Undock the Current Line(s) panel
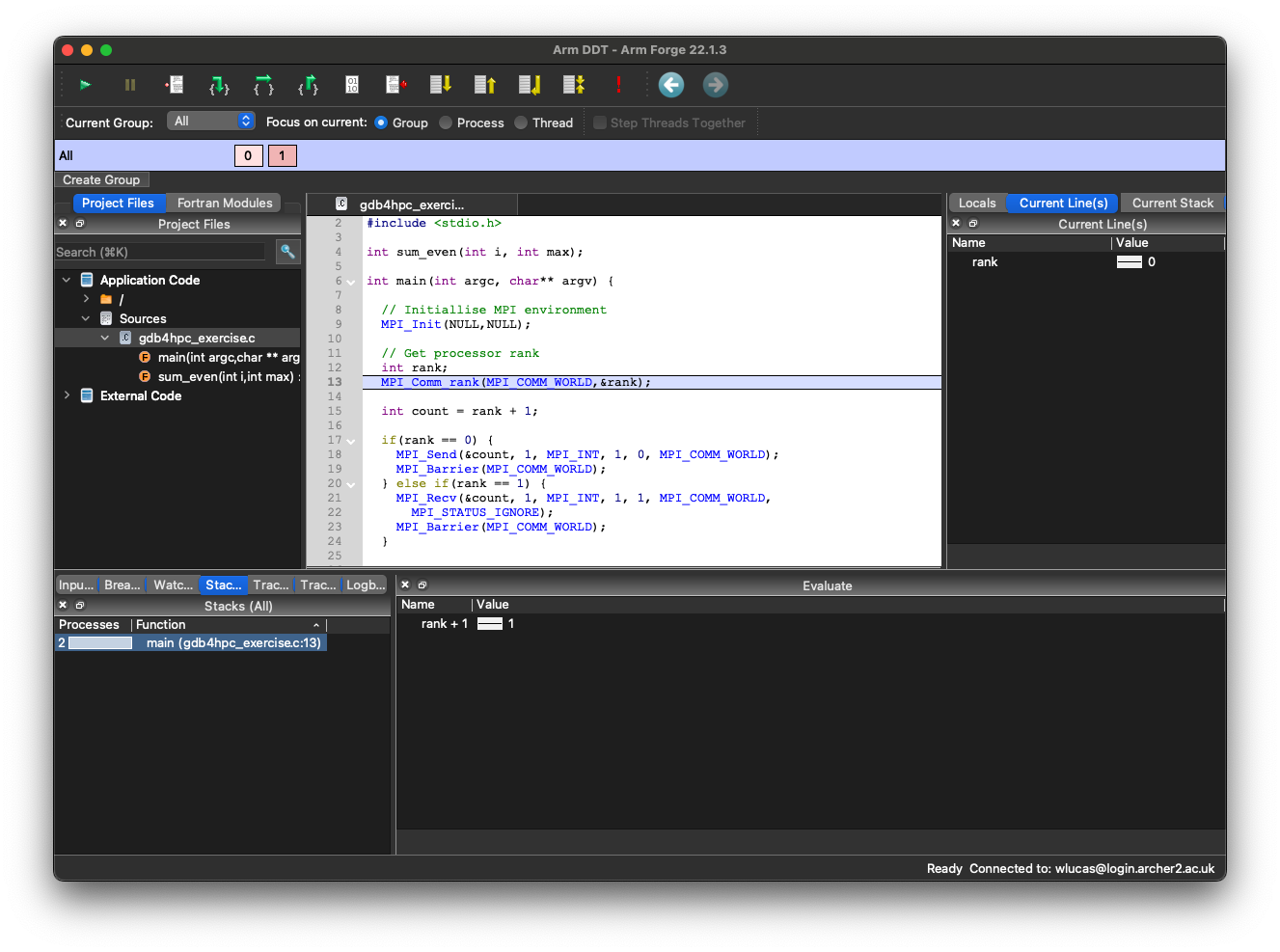1280x952 pixels. point(973,223)
